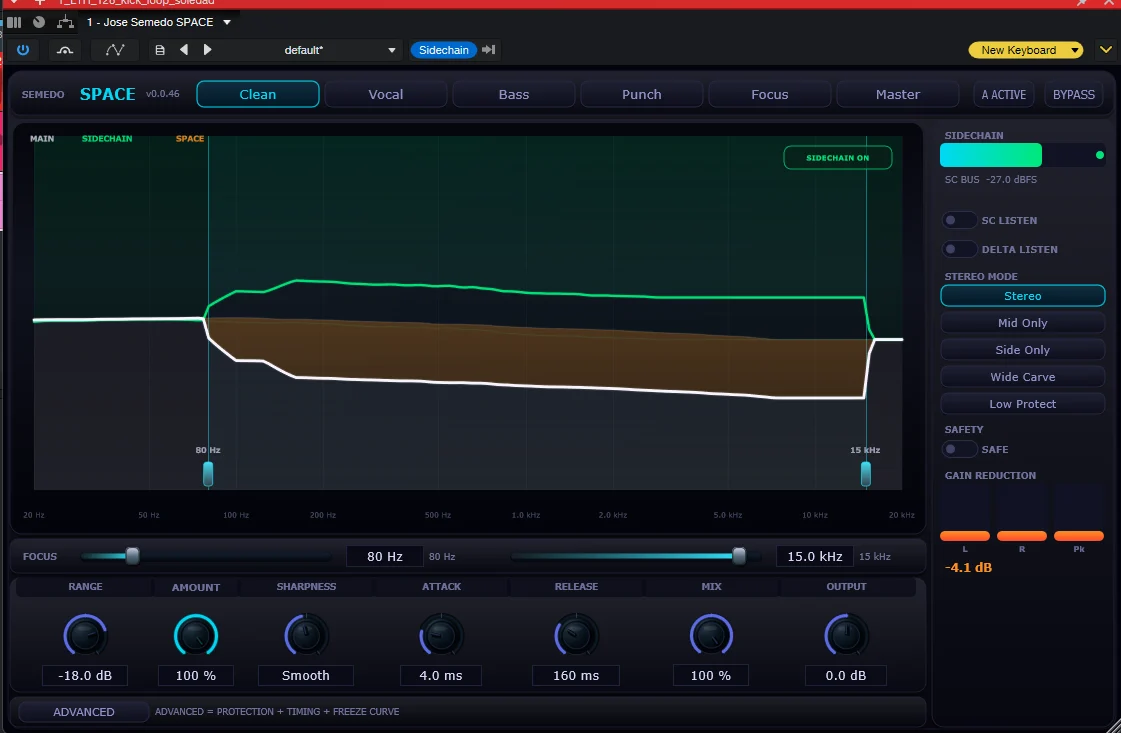Select the Bass preset tab

tap(514, 94)
